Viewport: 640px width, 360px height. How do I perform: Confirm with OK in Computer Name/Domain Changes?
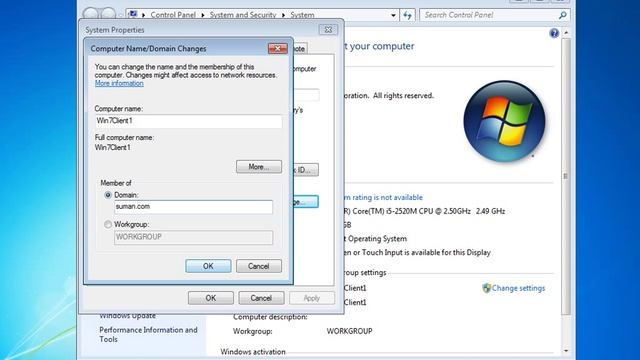coord(208,266)
